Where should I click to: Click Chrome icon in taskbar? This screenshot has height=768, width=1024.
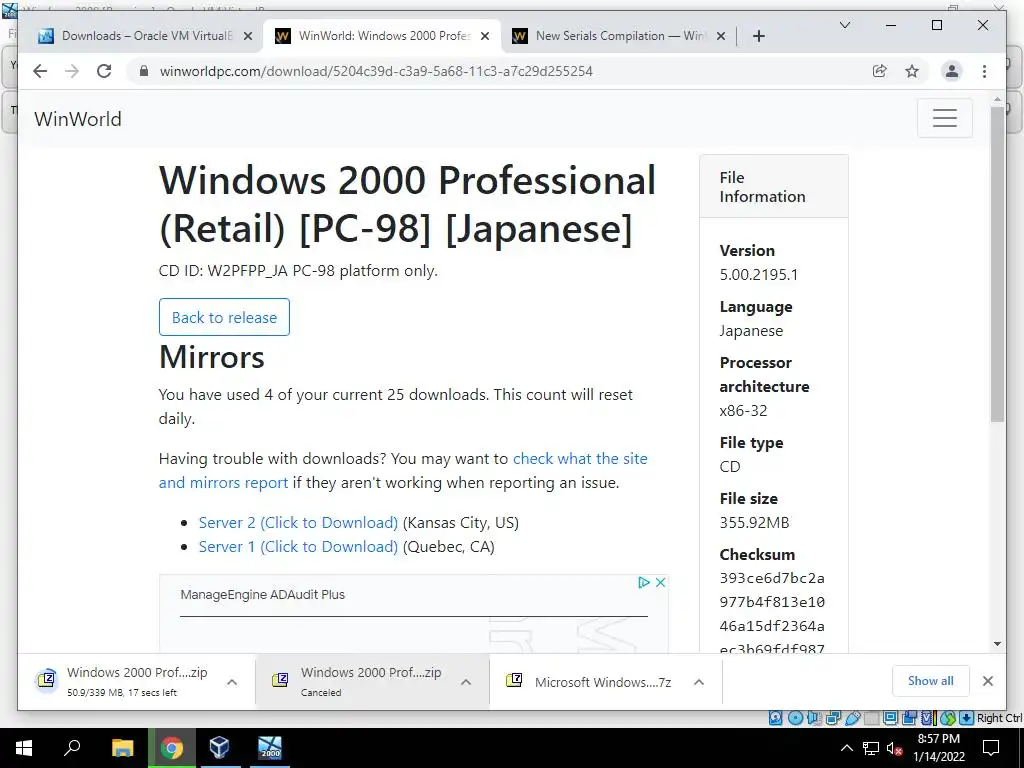[171, 748]
